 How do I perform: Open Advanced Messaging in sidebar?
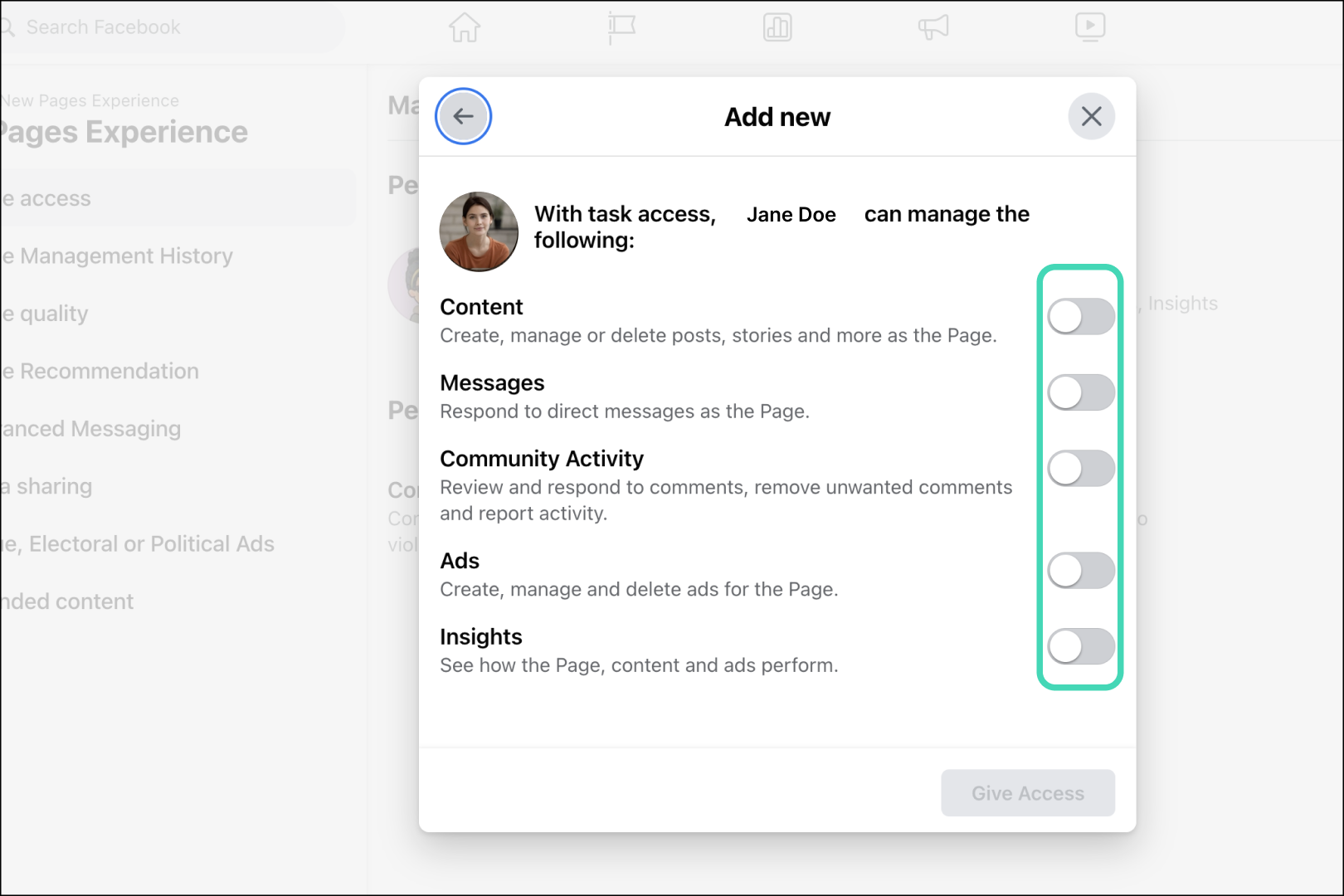pyautogui.click(x=91, y=429)
